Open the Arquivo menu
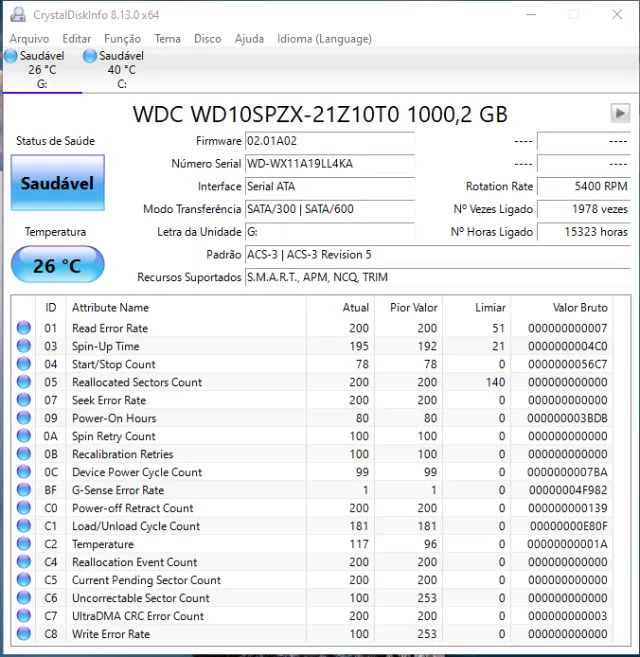 coord(29,39)
